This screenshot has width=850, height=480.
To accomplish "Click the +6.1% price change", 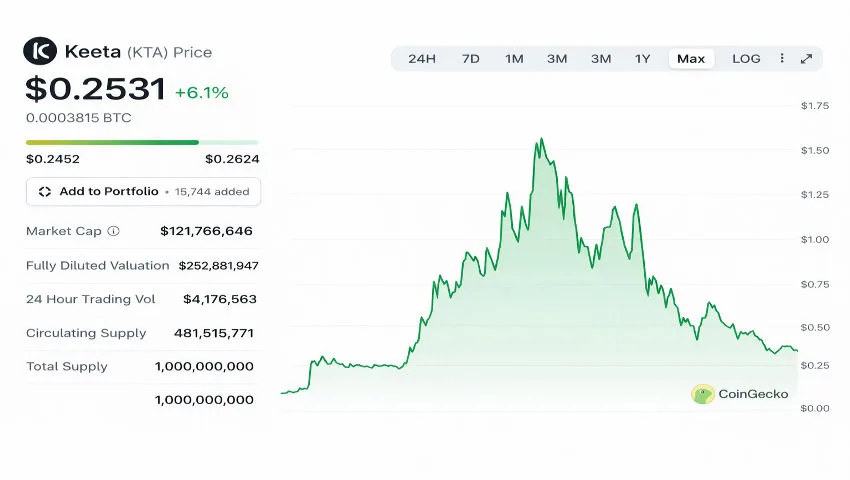I will tap(202, 93).
